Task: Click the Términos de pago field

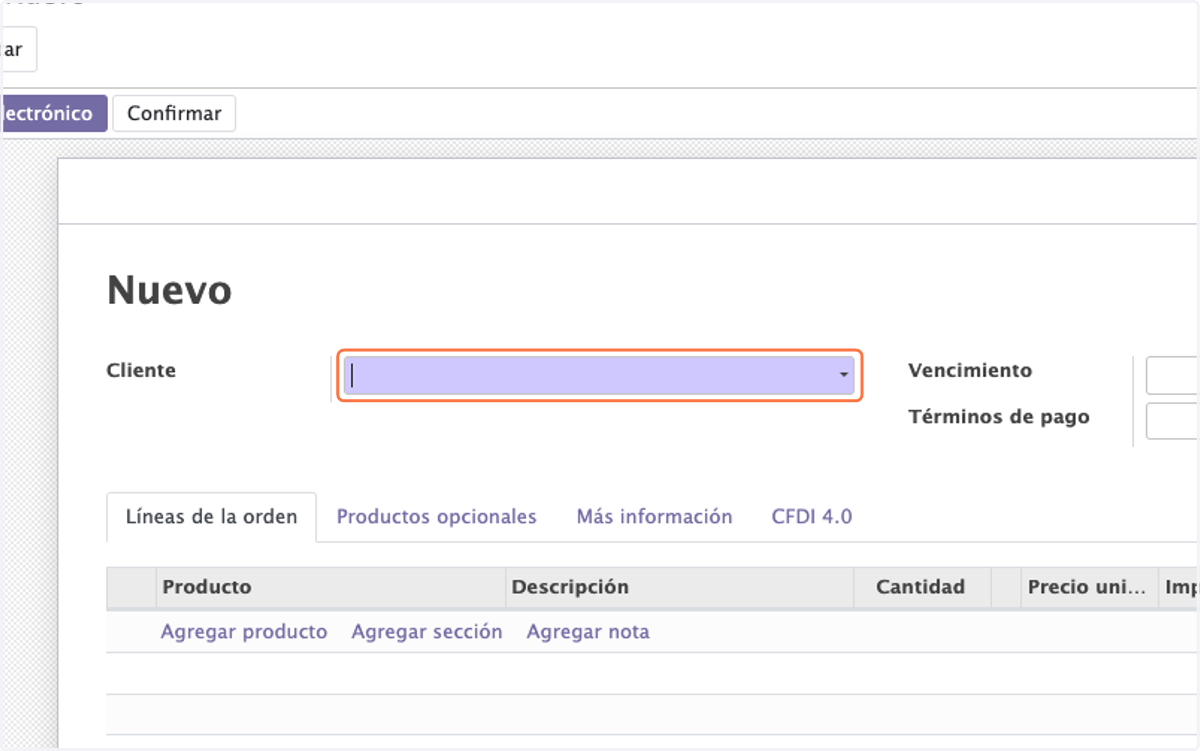Action: point(1173,421)
